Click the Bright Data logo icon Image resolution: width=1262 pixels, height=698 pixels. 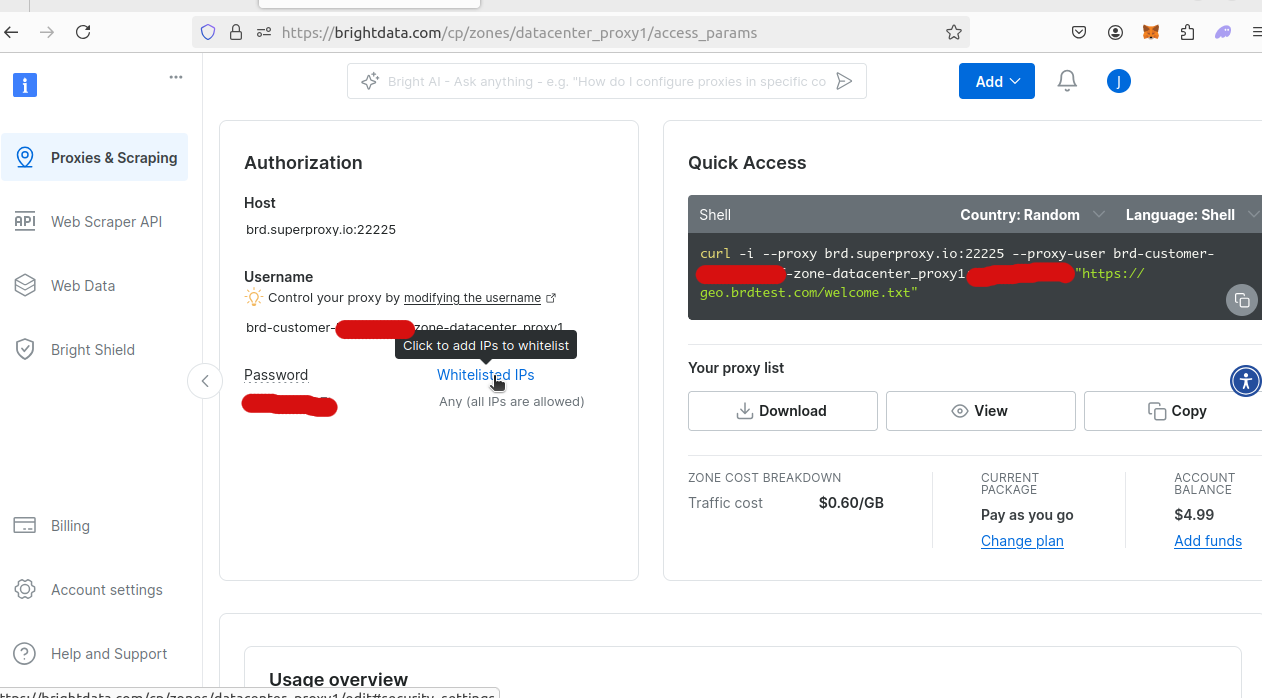[25, 85]
